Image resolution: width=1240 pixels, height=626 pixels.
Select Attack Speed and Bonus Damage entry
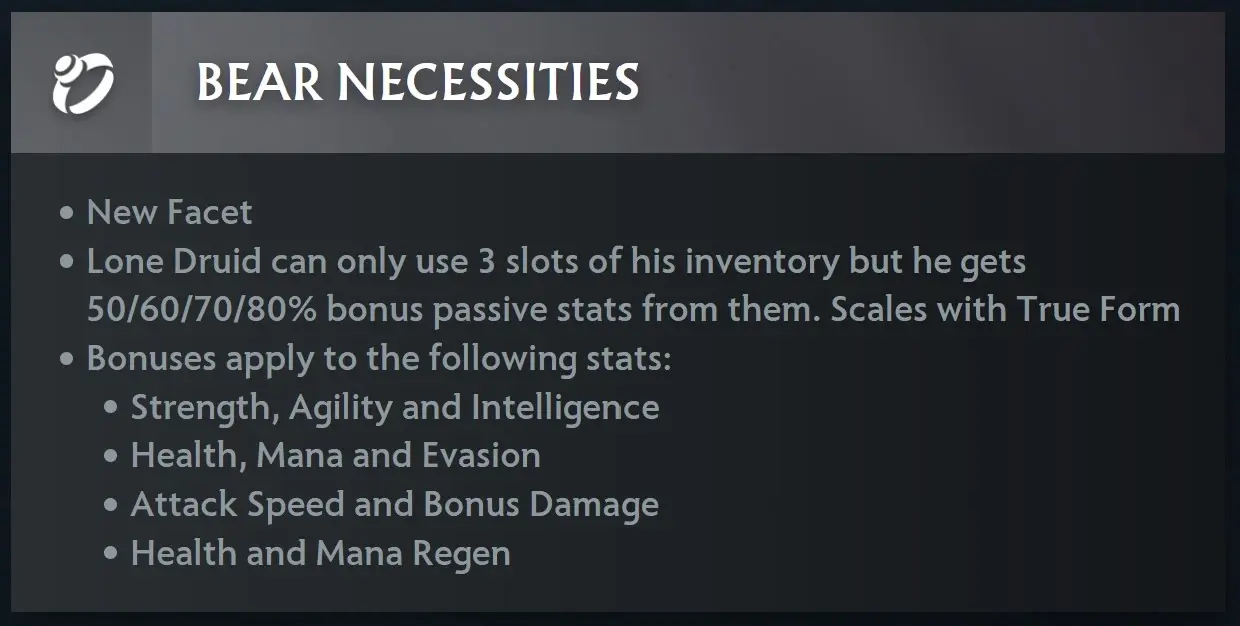395,504
